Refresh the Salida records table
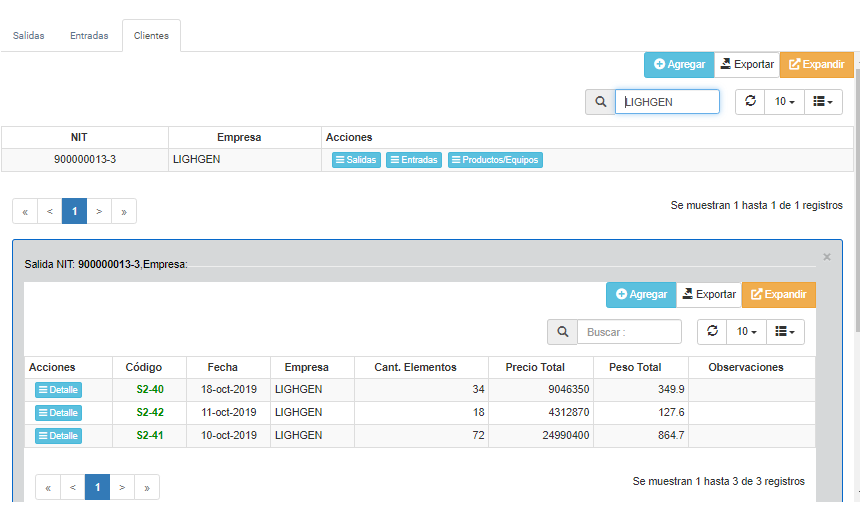 (x=712, y=332)
